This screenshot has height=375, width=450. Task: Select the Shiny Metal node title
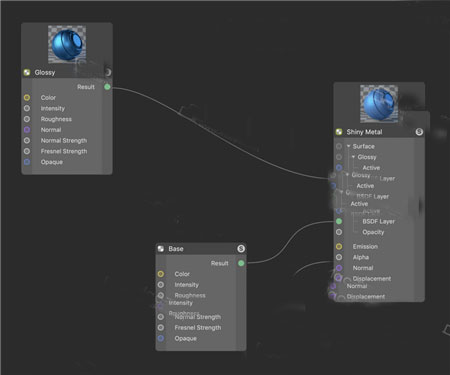364,132
